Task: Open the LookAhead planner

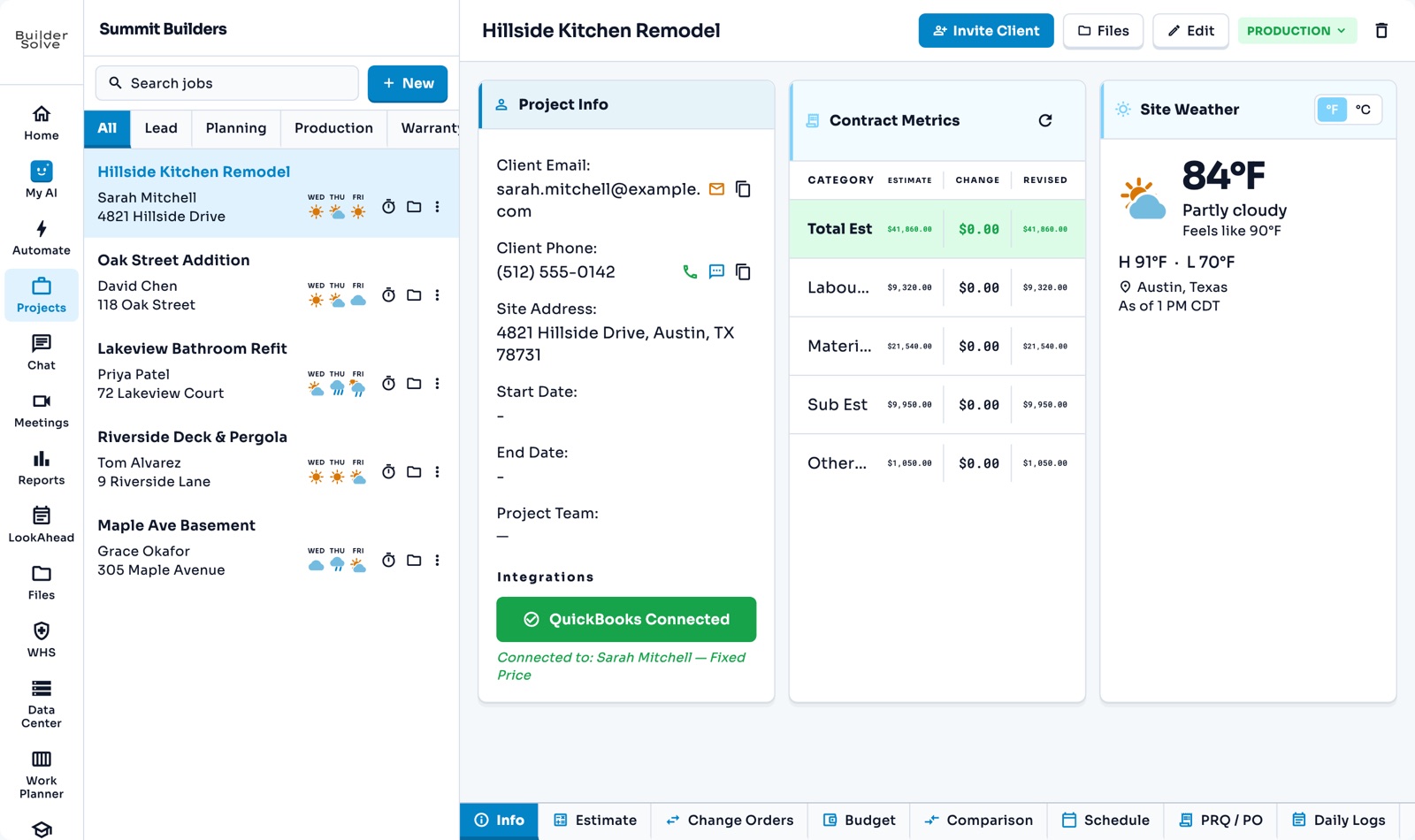Action: tap(42, 524)
